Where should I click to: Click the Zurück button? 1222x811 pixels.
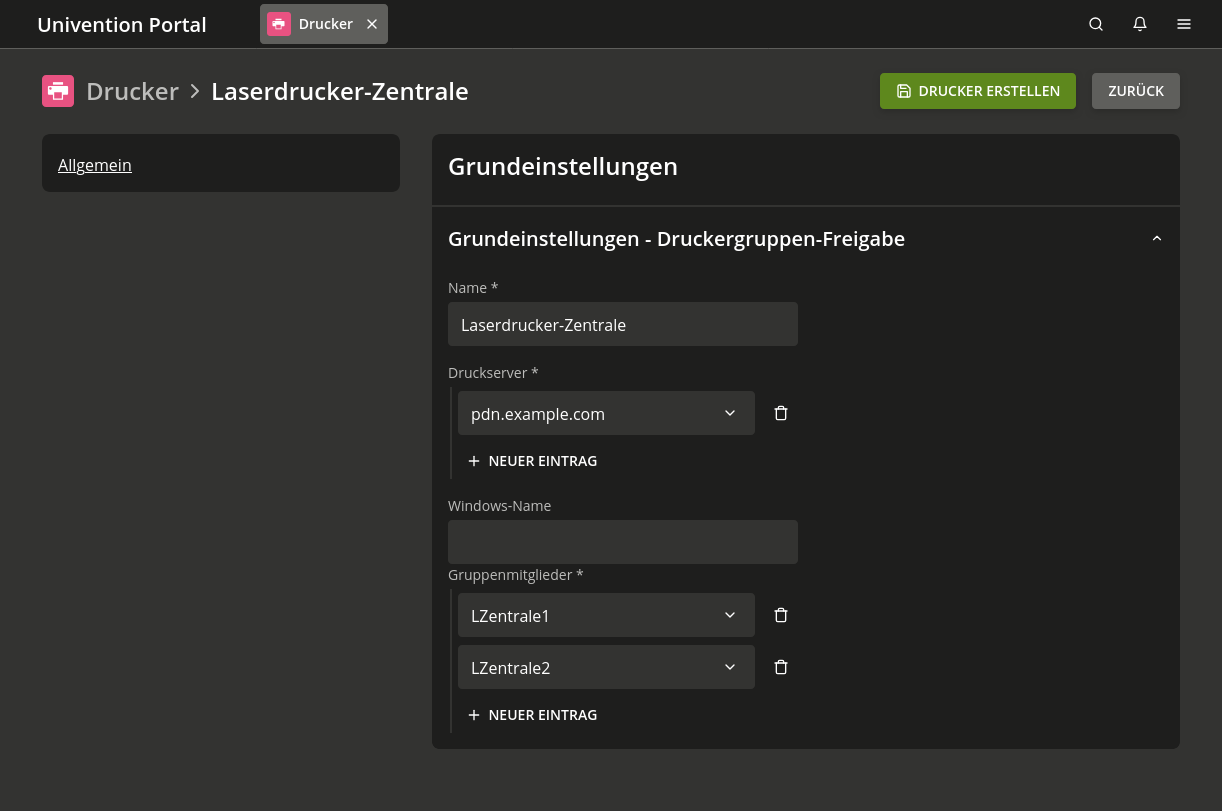pyautogui.click(x=1135, y=91)
